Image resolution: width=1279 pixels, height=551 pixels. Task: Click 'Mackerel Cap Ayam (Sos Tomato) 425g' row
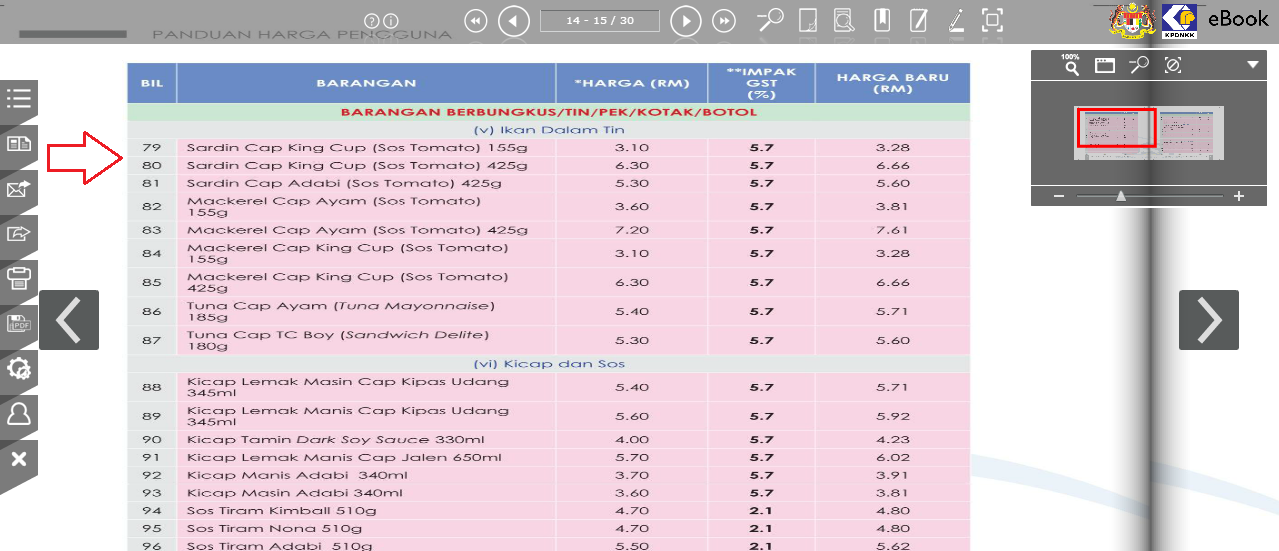point(548,230)
